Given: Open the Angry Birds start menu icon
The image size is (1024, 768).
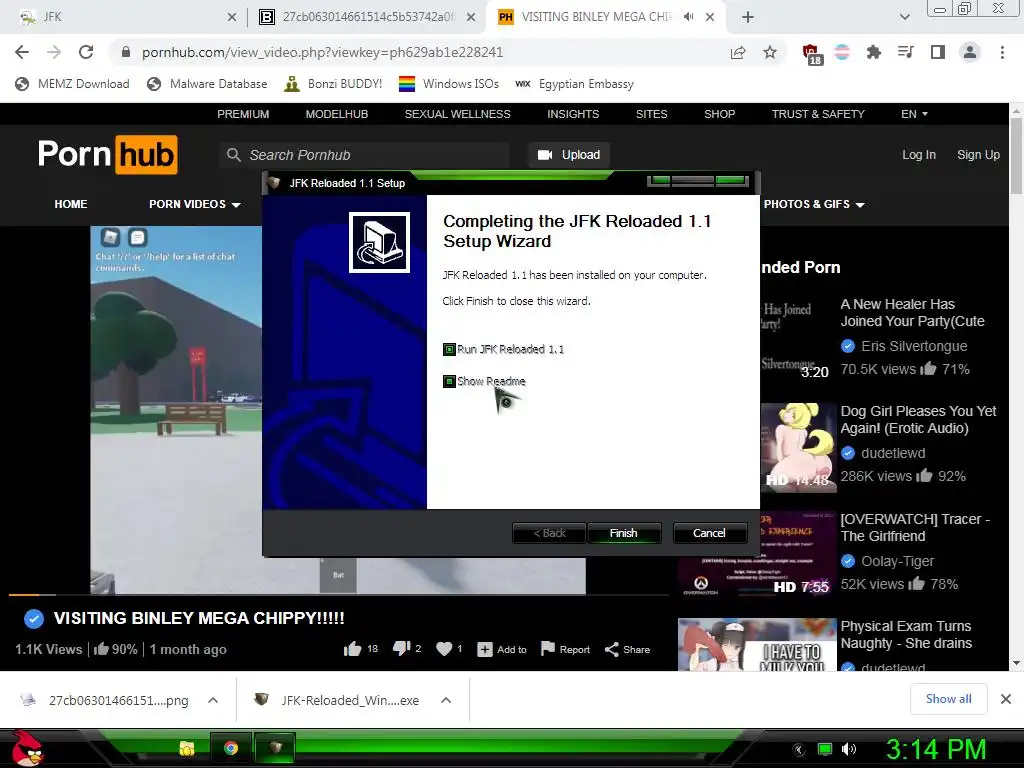Looking at the screenshot, I should coord(27,748).
